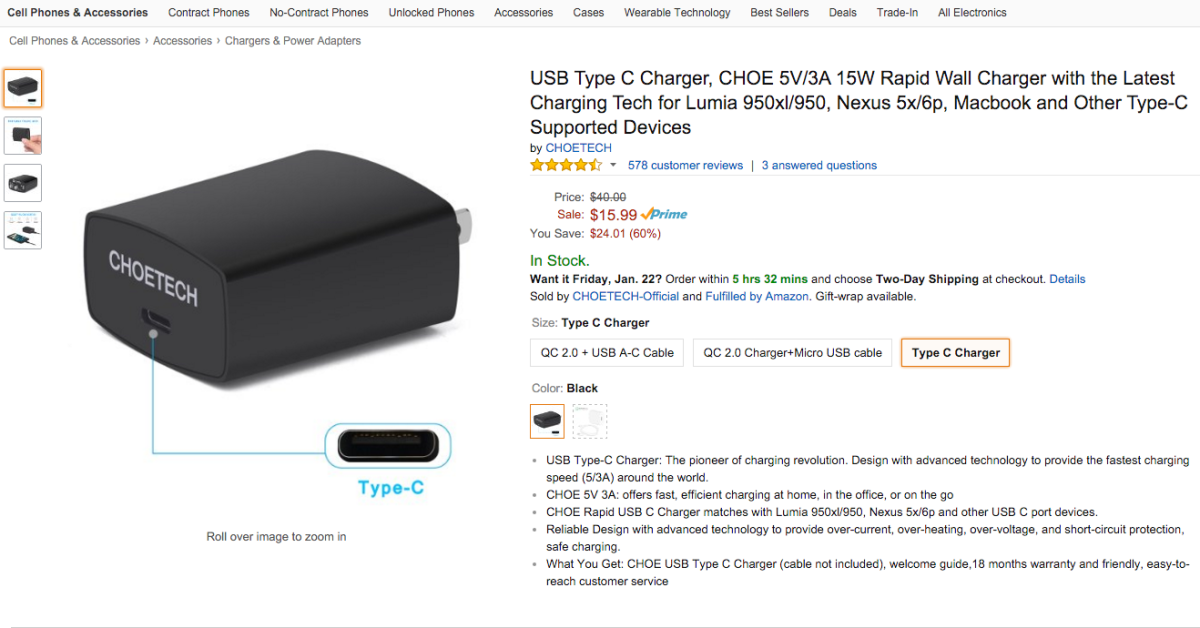Viewport: 1200px width, 628px height.
Task: Go to Chargers & Power Adapters breadcrumb
Action: pyautogui.click(x=293, y=41)
